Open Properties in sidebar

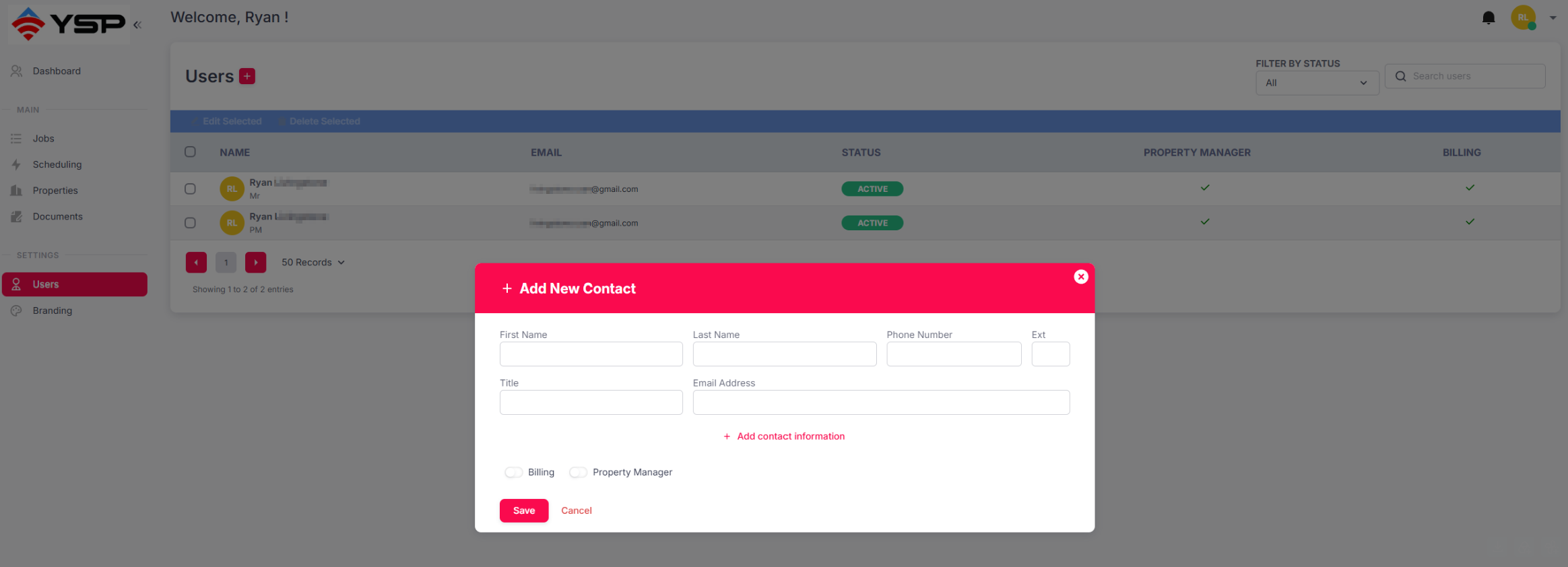[55, 191]
